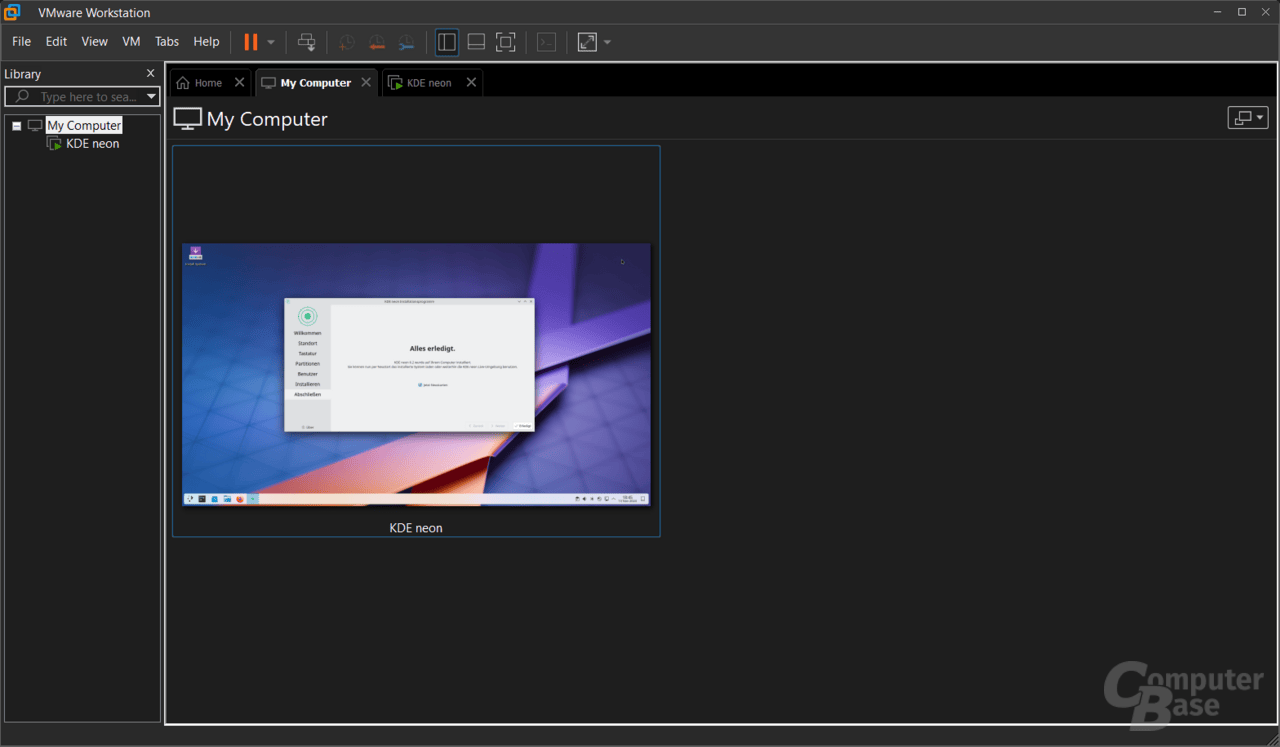The image size is (1280, 747).
Task: Toggle the thumbnail bar view icon
Action: 477,42
